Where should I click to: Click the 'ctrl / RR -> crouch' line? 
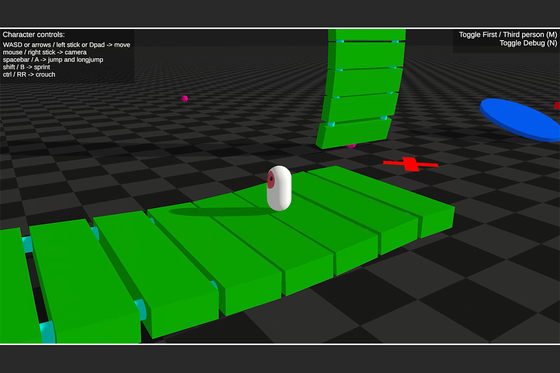pyautogui.click(x=29, y=75)
